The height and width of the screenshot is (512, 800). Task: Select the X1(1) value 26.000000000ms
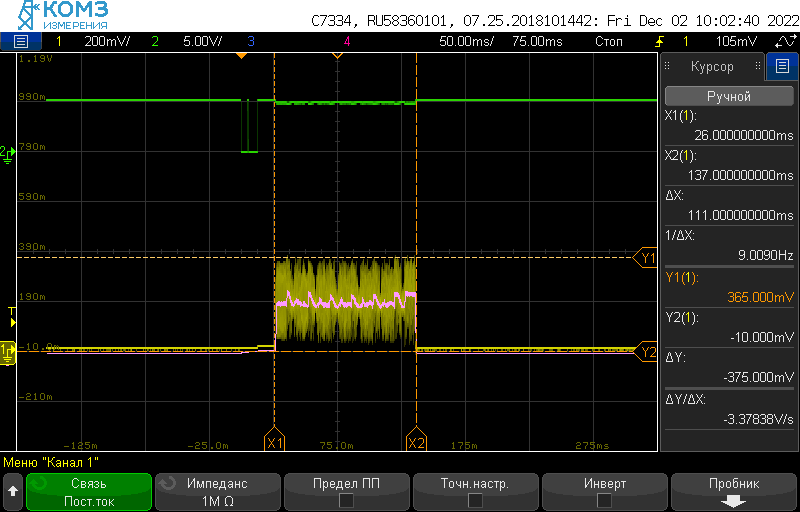(743, 136)
